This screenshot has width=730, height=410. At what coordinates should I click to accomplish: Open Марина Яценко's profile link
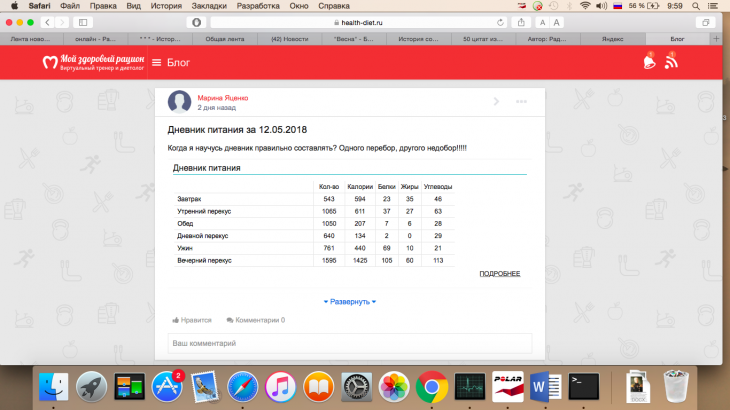(x=222, y=98)
